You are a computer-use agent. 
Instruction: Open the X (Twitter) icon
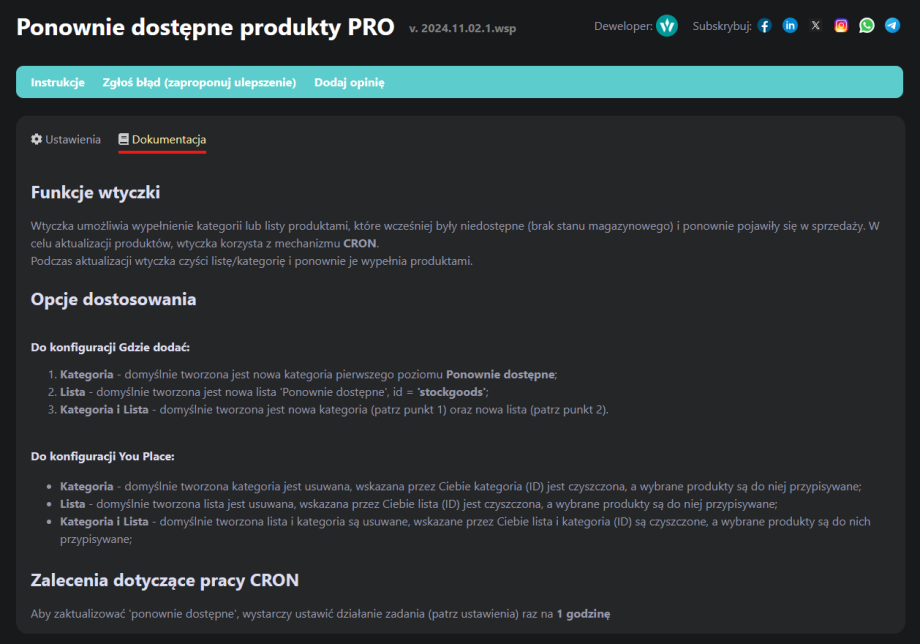coord(816,26)
